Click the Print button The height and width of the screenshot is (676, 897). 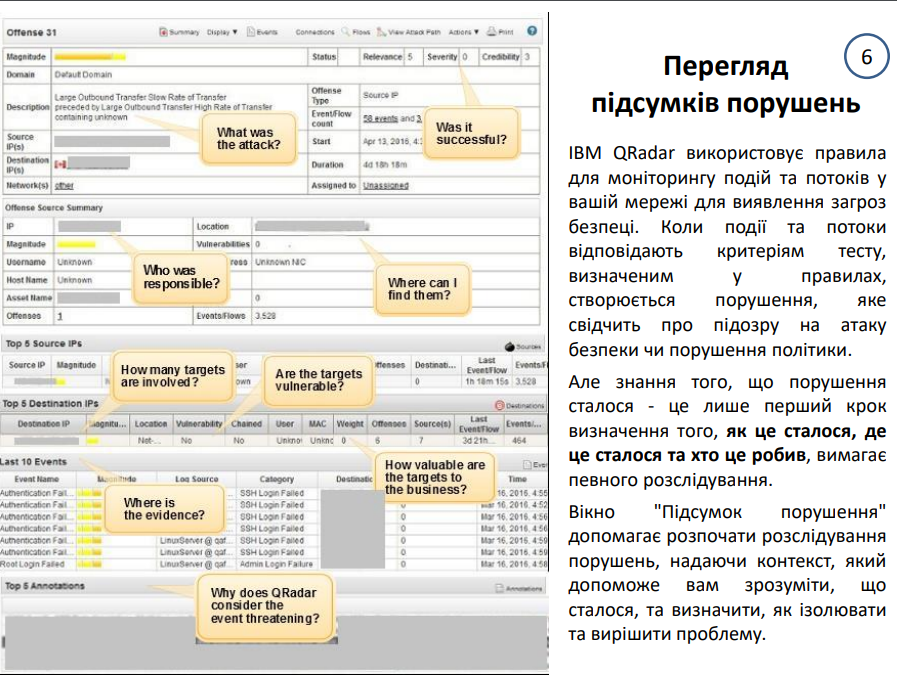click(x=500, y=32)
